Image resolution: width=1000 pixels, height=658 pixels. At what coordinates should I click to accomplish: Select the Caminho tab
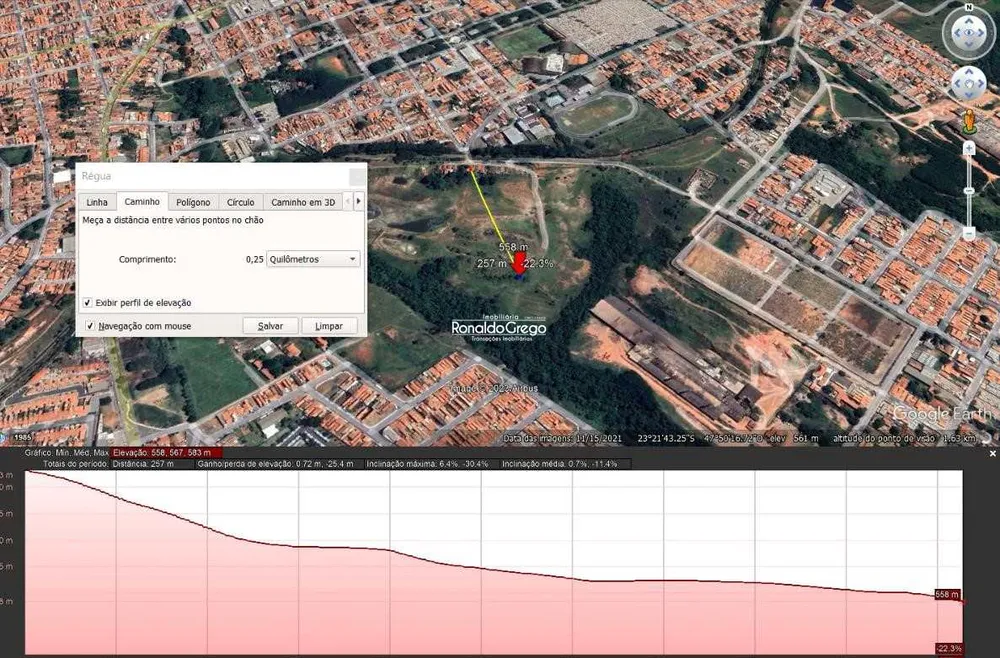[142, 201]
